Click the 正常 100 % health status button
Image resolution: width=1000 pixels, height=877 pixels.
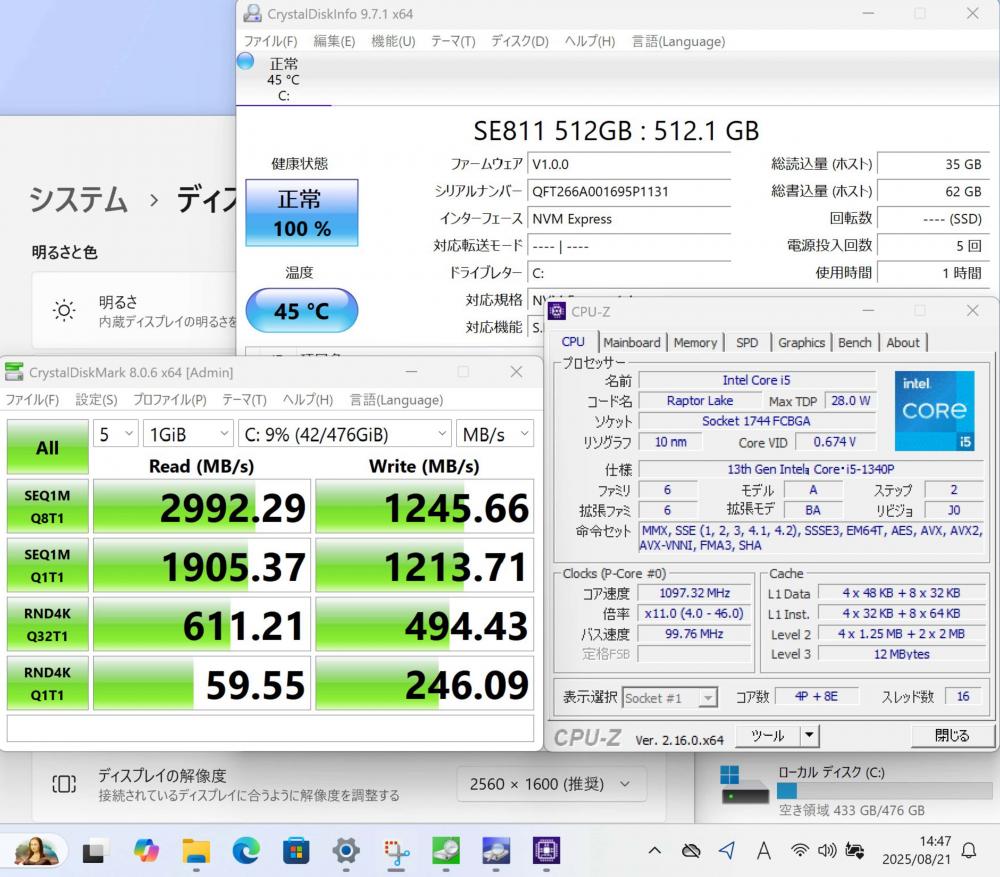(302, 212)
